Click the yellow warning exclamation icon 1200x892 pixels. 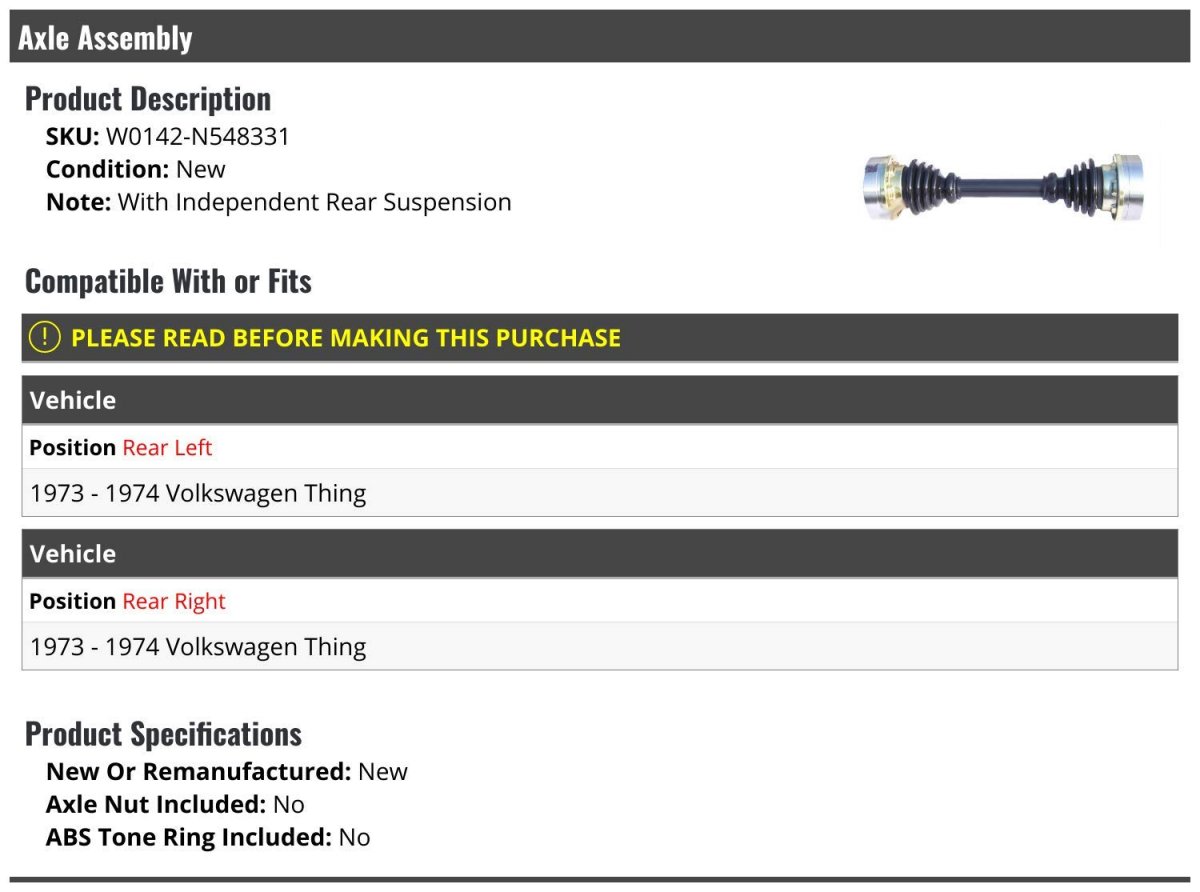tap(45, 337)
